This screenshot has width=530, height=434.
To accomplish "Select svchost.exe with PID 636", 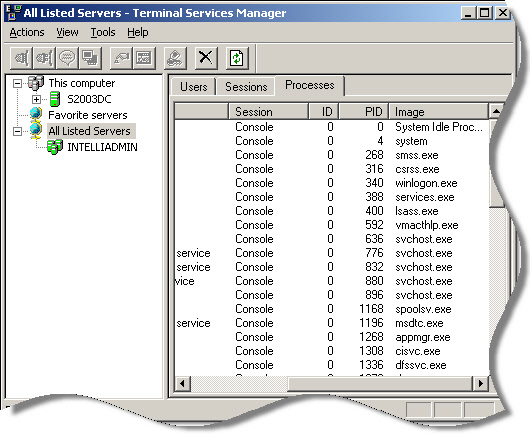I will pyautogui.click(x=331, y=239).
